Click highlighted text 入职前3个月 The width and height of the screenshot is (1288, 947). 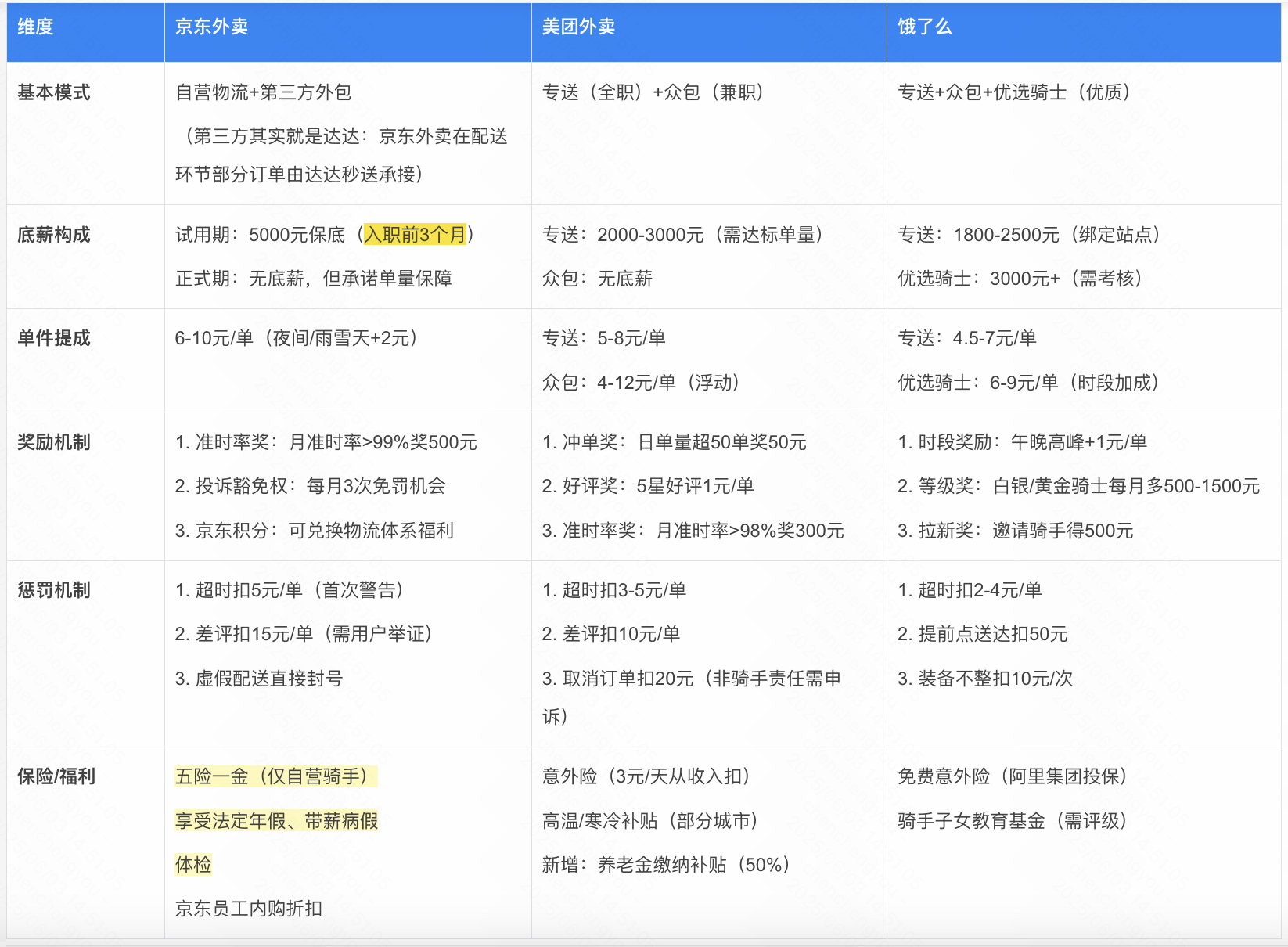pos(415,235)
